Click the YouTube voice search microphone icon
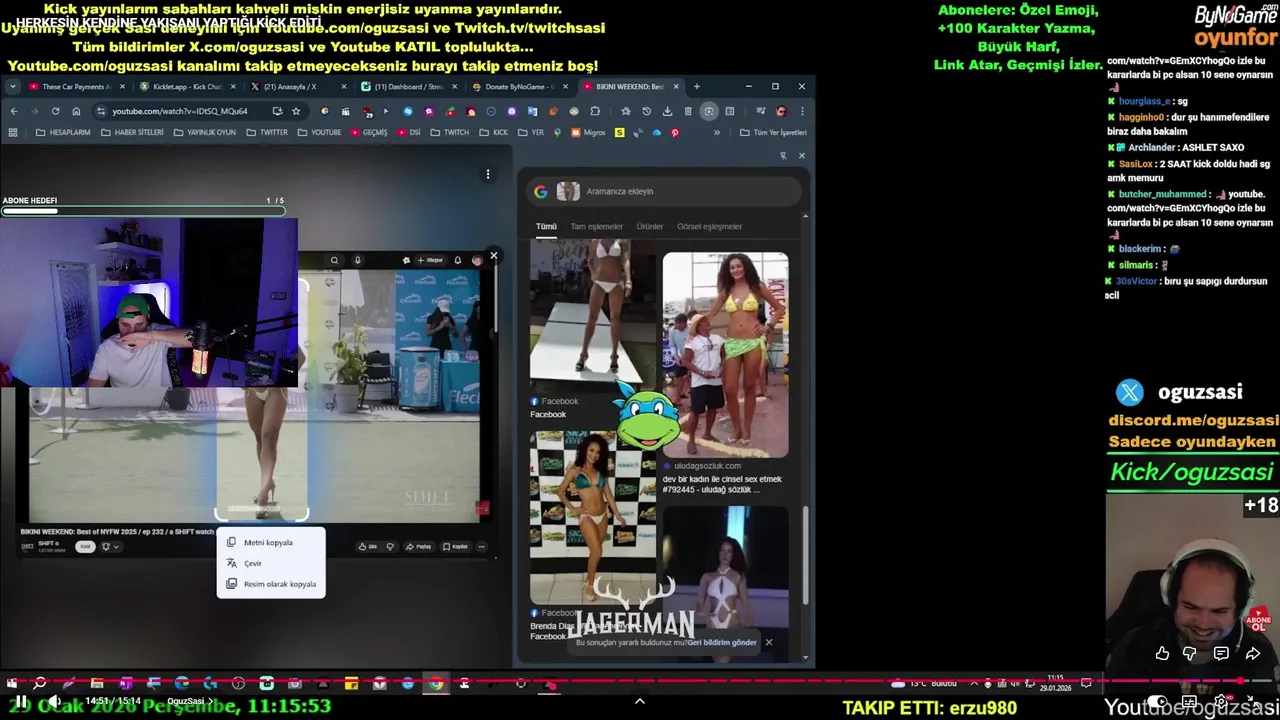1280x720 pixels. [x=357, y=260]
